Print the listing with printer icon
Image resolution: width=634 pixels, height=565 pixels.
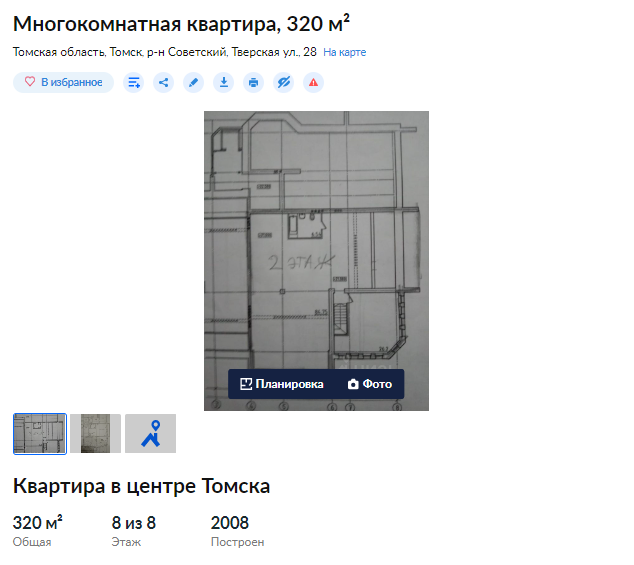coord(254,82)
